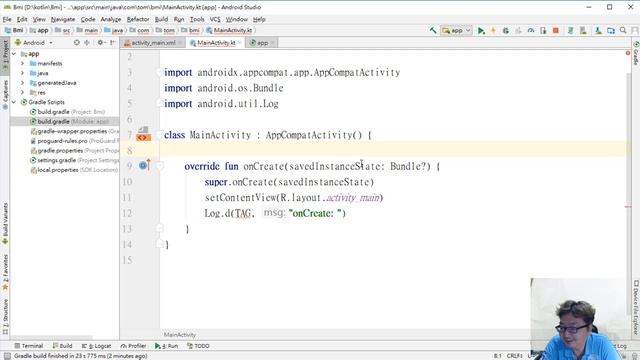The width and height of the screenshot is (640, 360).
Task: Open the Refactor menu
Action: pos(138,19)
